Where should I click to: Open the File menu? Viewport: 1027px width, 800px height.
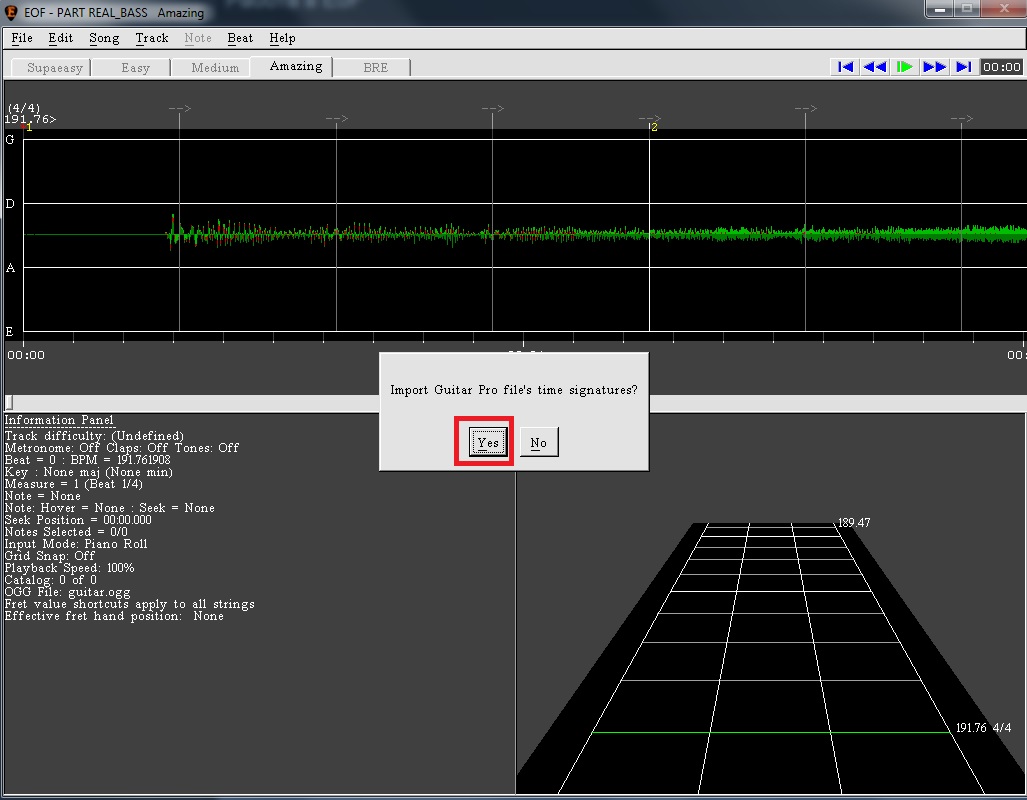[x=22, y=38]
